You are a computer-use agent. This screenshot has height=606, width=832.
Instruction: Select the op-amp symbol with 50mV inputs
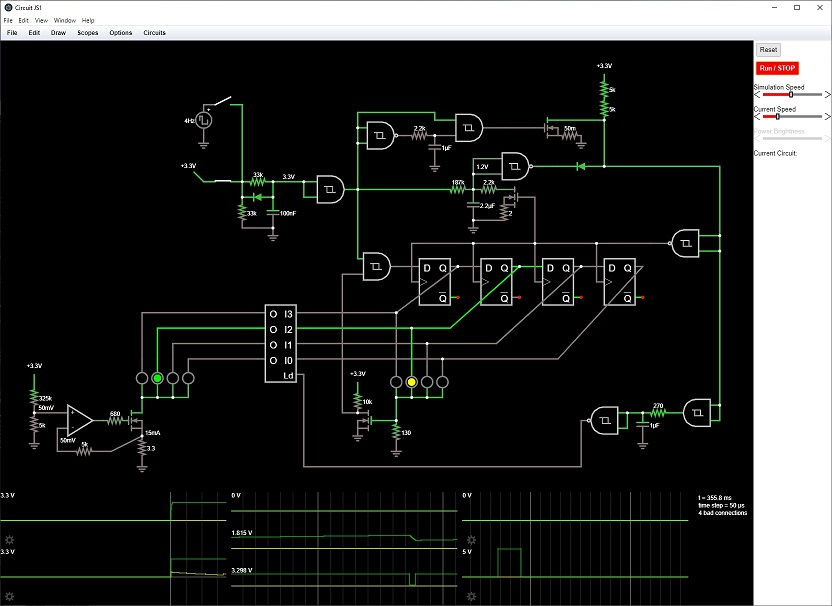pos(80,420)
